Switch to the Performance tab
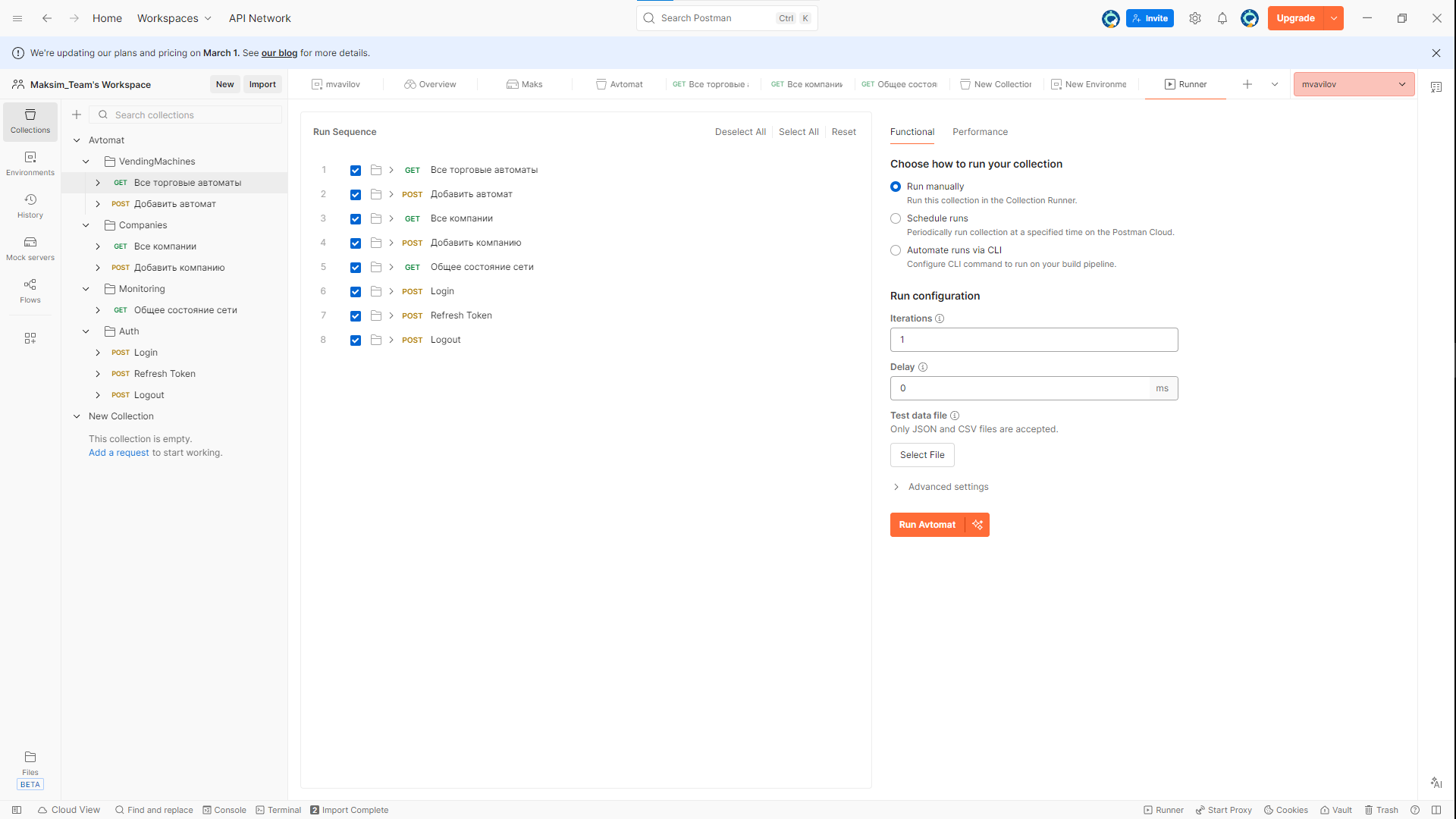1456x819 pixels. tap(980, 132)
